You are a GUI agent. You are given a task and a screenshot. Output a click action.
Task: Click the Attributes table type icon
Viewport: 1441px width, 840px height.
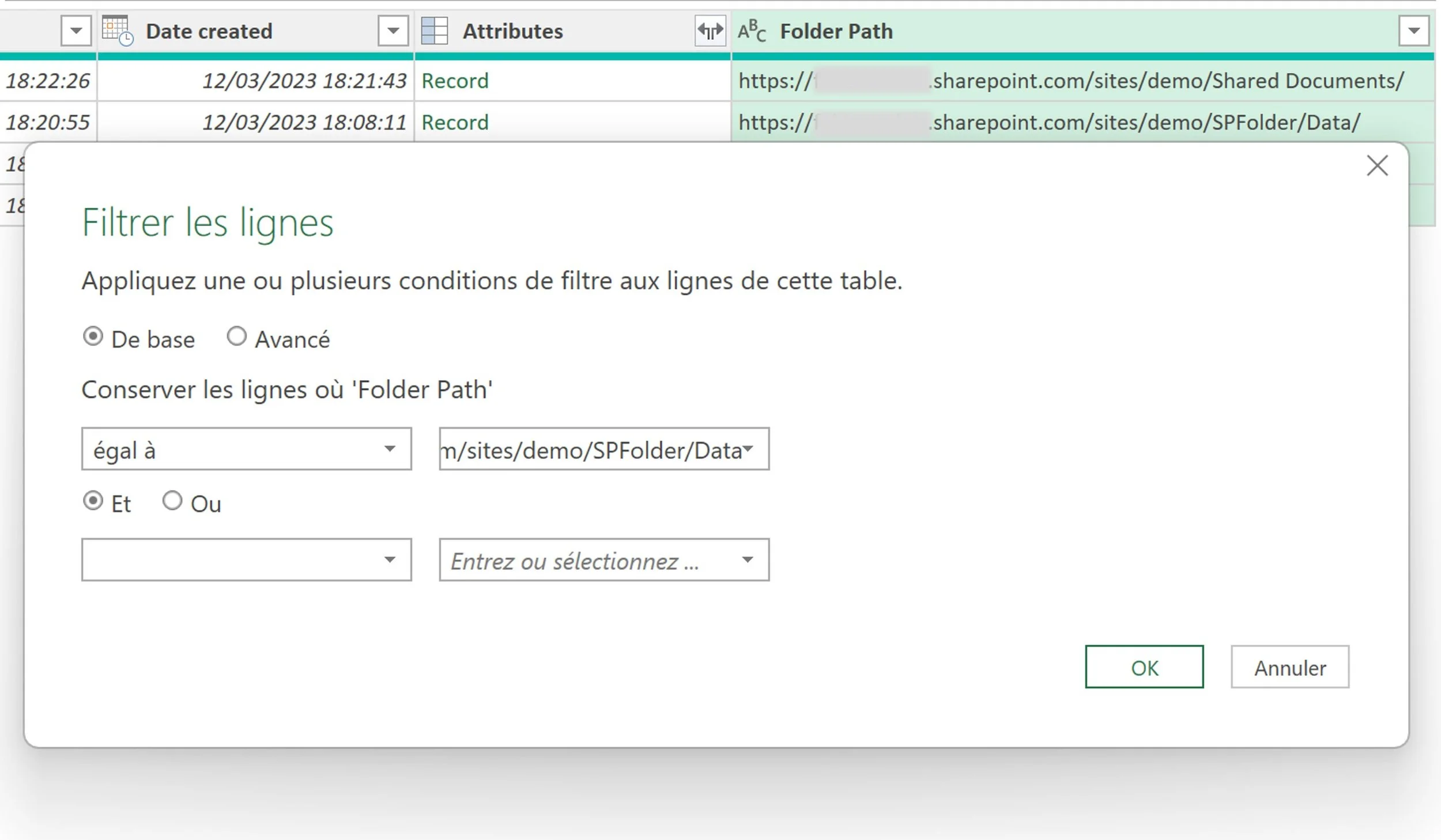[435, 31]
